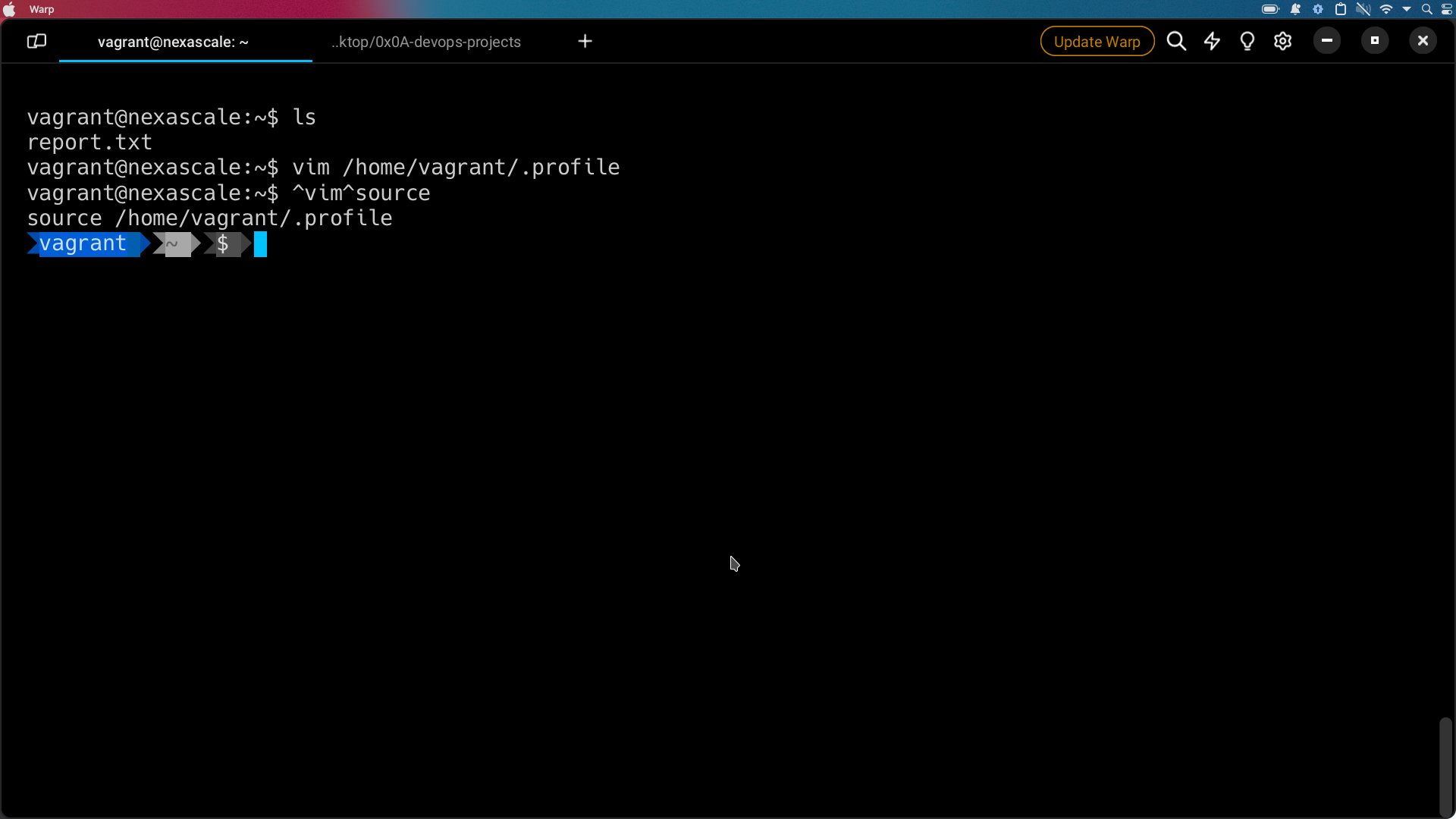The height and width of the screenshot is (819, 1456).
Task: Toggle the Warp tab panel sidebar icon
Action: tap(36, 42)
